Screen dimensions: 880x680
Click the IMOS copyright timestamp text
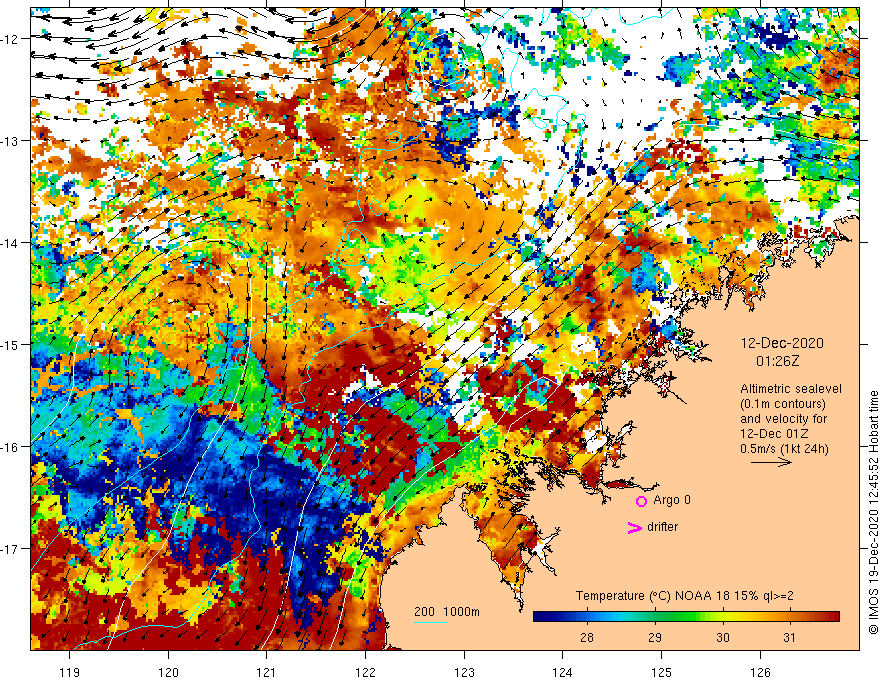point(873,513)
